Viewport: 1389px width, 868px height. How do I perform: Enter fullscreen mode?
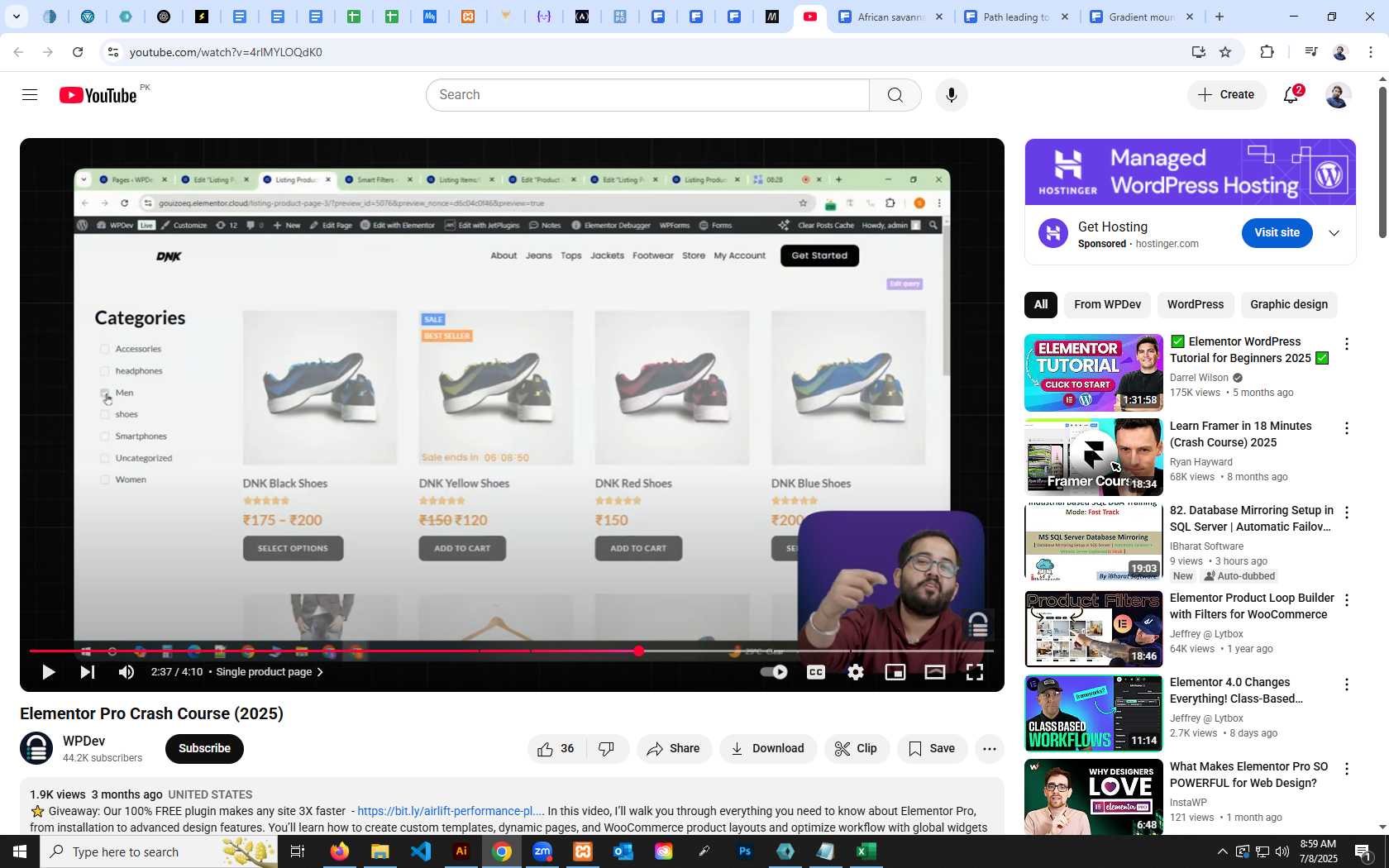pos(975,672)
